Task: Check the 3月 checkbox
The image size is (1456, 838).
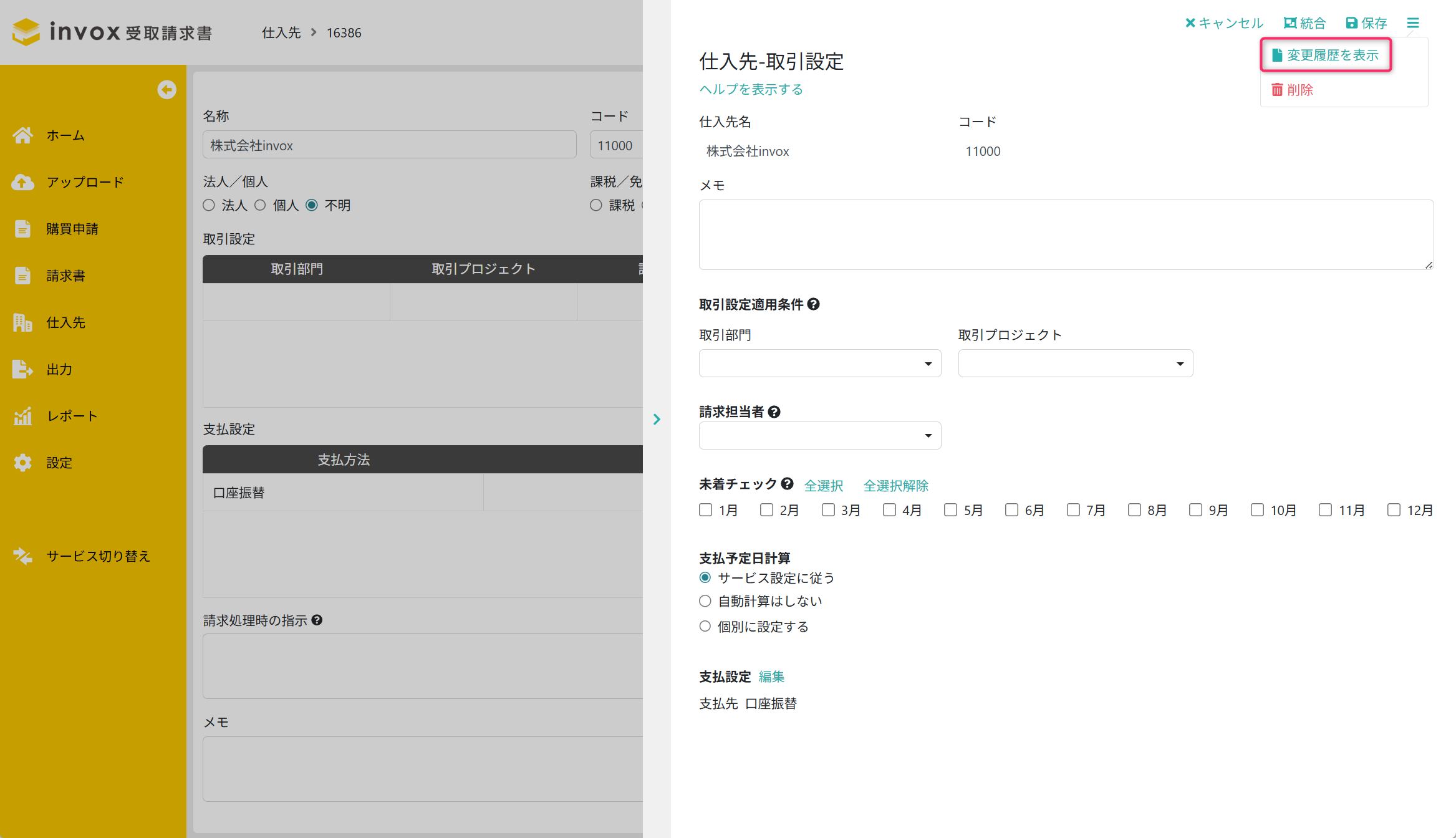Action: (x=828, y=510)
